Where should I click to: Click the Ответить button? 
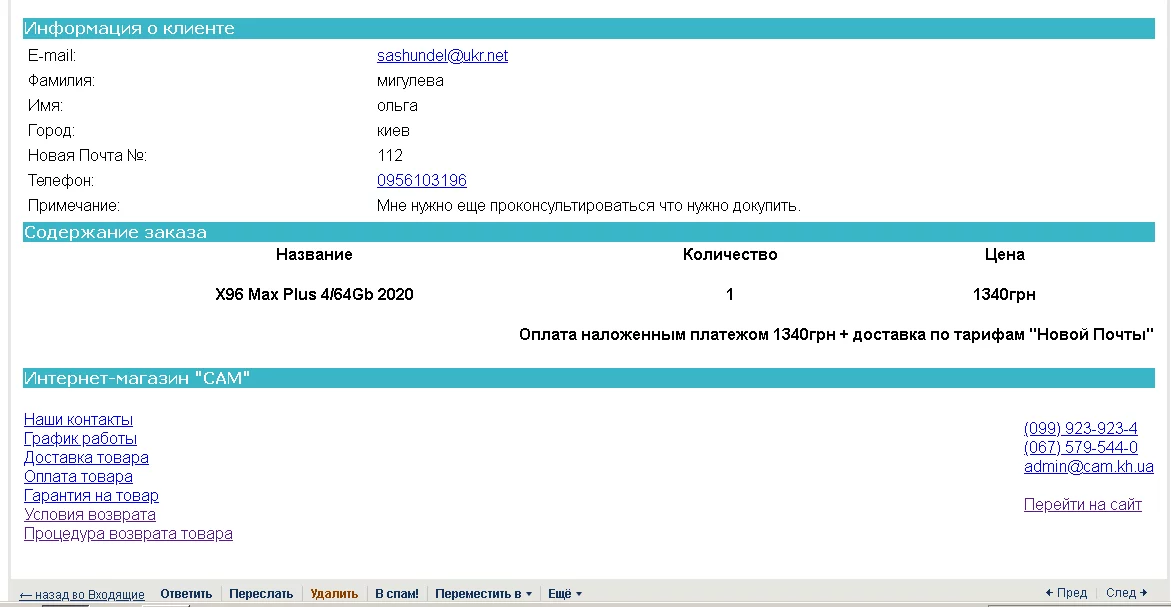186,594
